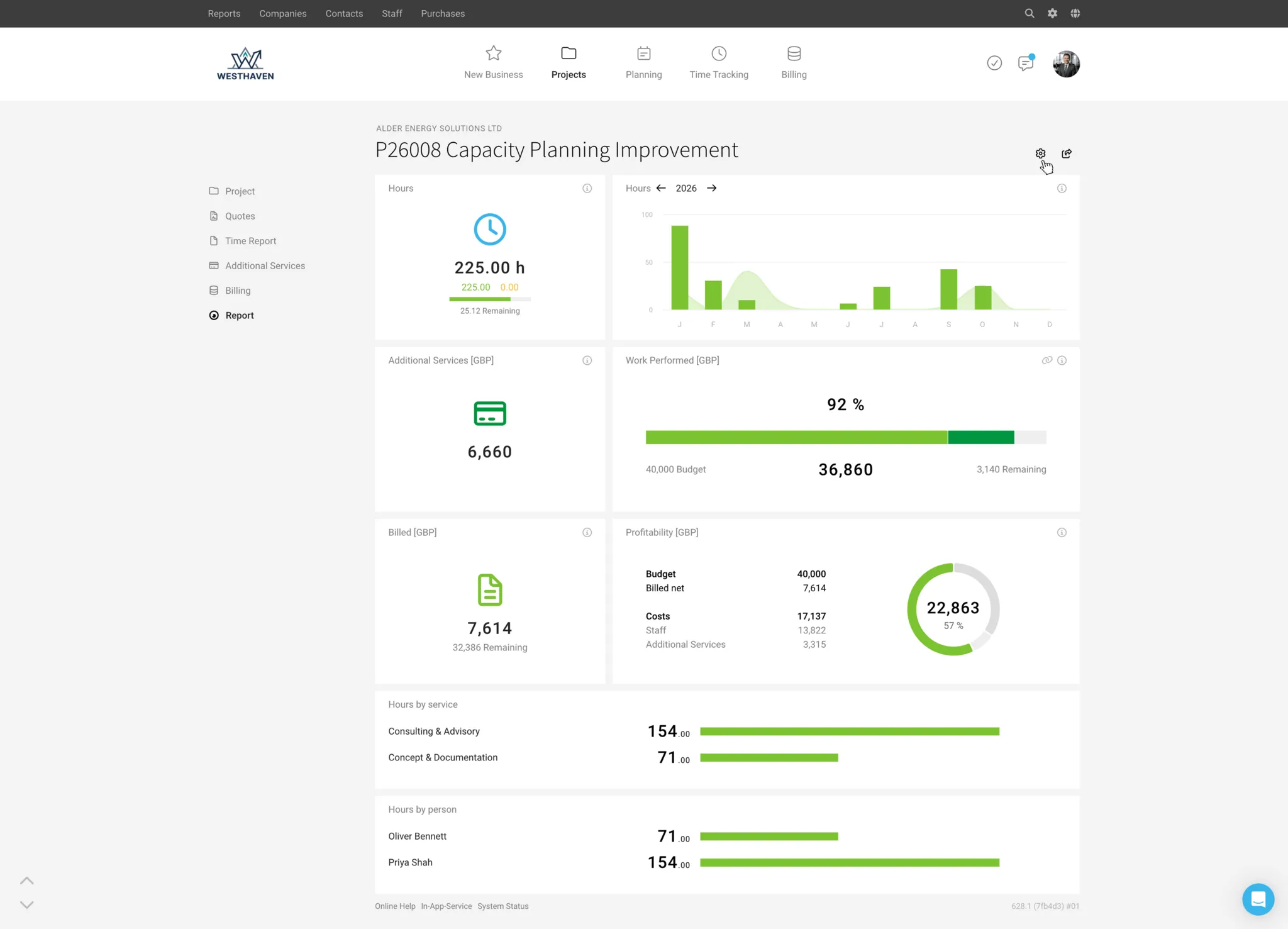
Task: Open project settings via the gear icon
Action: tap(1040, 153)
